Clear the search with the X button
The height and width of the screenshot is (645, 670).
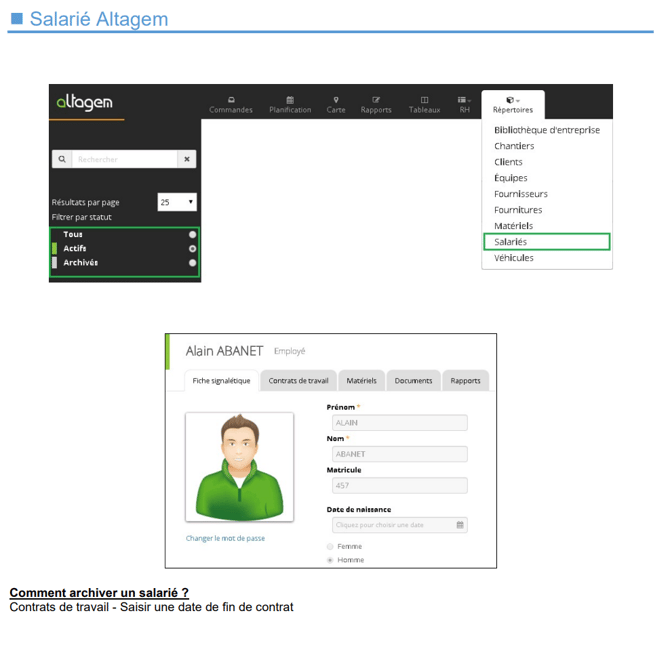coord(187,159)
